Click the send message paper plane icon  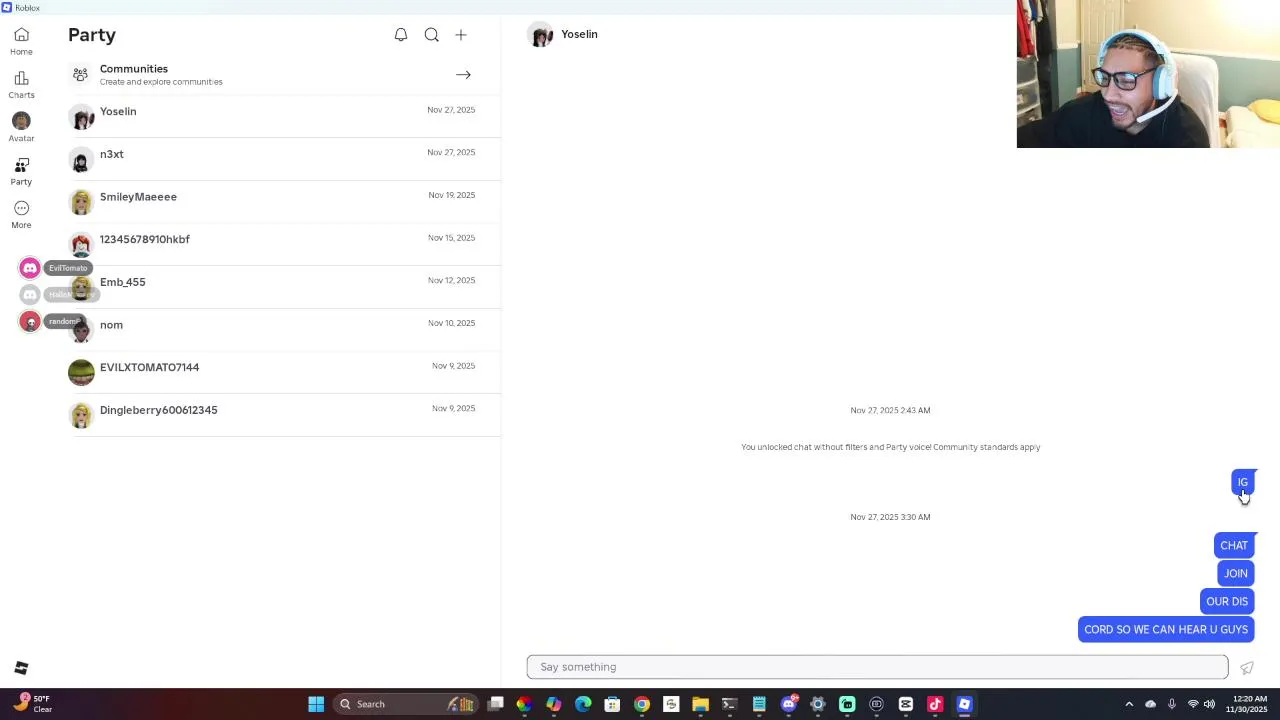tap(1246, 667)
